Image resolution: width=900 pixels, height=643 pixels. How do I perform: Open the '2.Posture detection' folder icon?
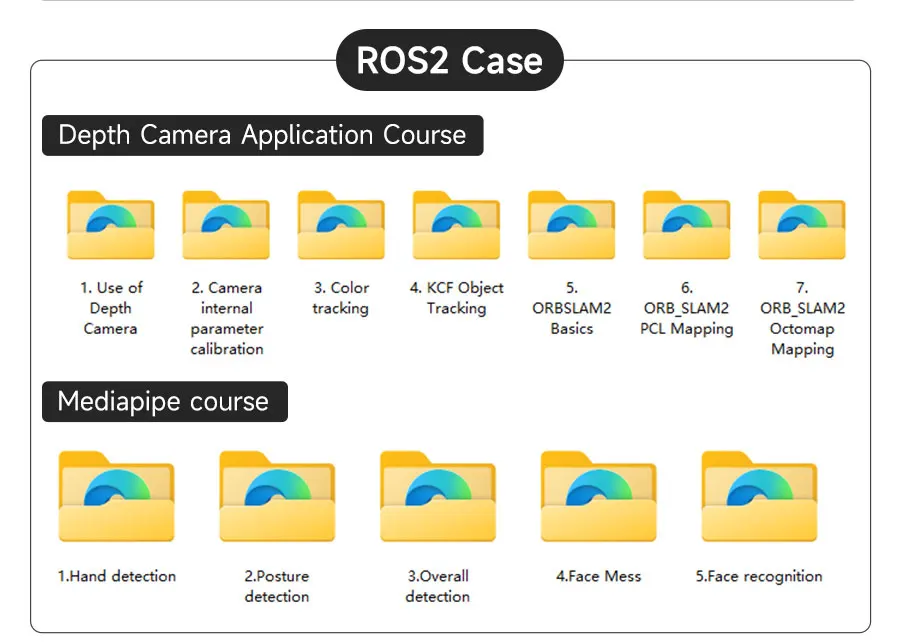tap(277, 497)
